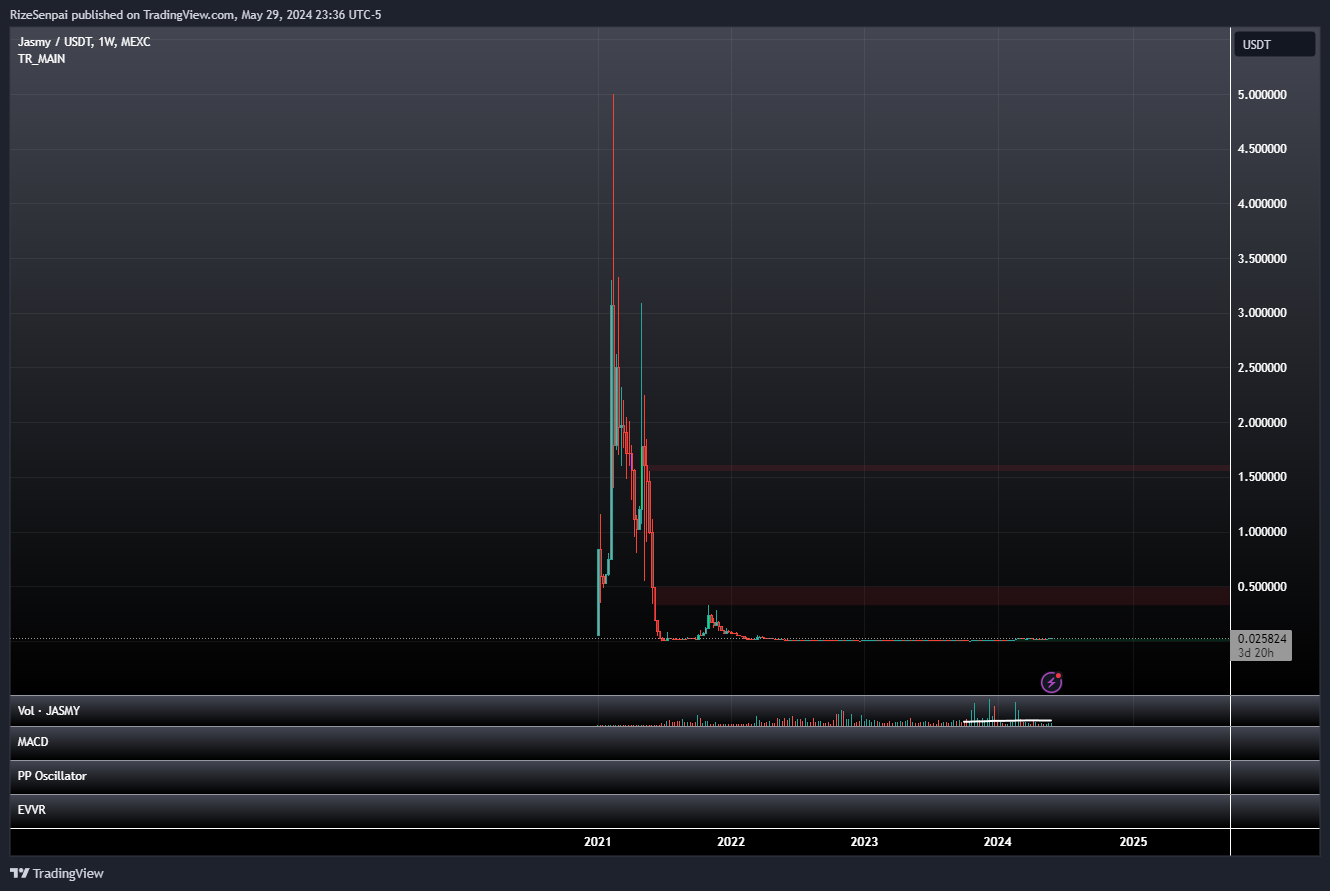The width and height of the screenshot is (1330, 891).
Task: Select the EVVR pane label
Action: [x=32, y=810]
